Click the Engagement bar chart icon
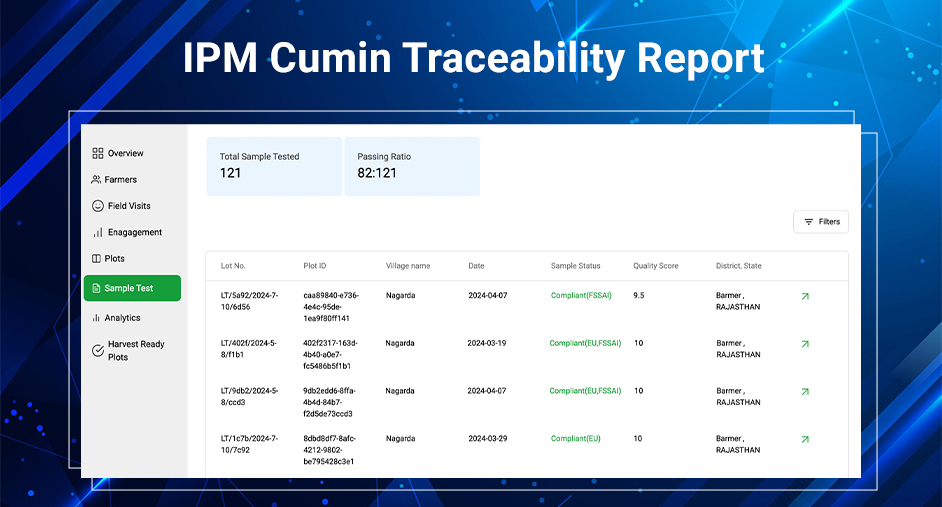The height and width of the screenshot is (507, 942). [98, 232]
